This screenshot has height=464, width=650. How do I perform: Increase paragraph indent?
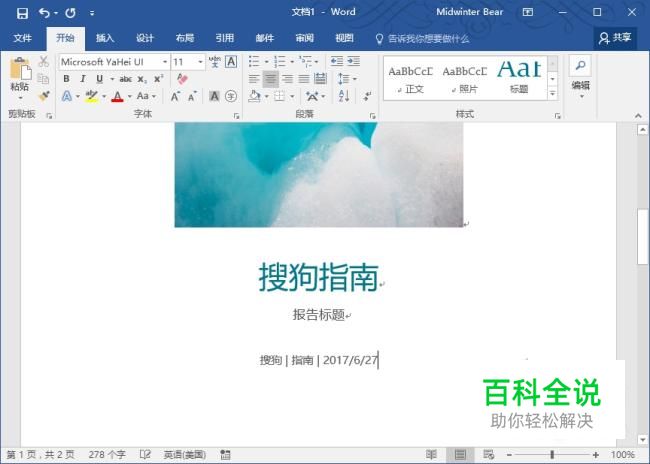(354, 62)
